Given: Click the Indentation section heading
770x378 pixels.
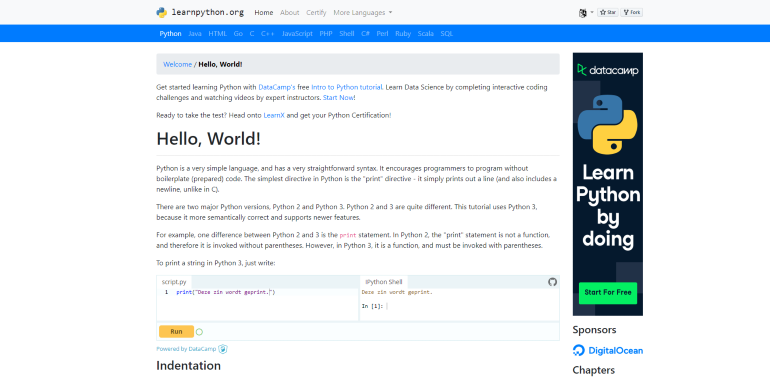Looking at the screenshot, I should point(189,366).
